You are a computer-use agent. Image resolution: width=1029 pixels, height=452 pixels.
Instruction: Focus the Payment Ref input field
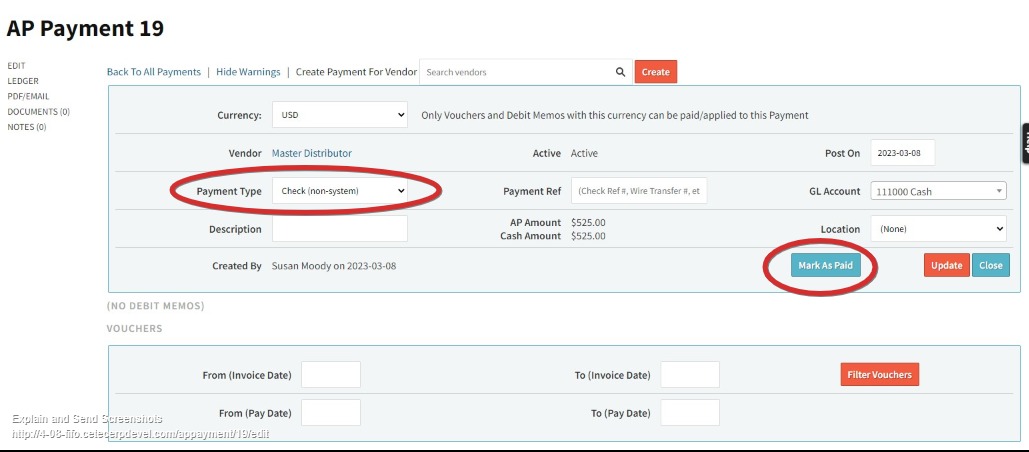[639, 191]
